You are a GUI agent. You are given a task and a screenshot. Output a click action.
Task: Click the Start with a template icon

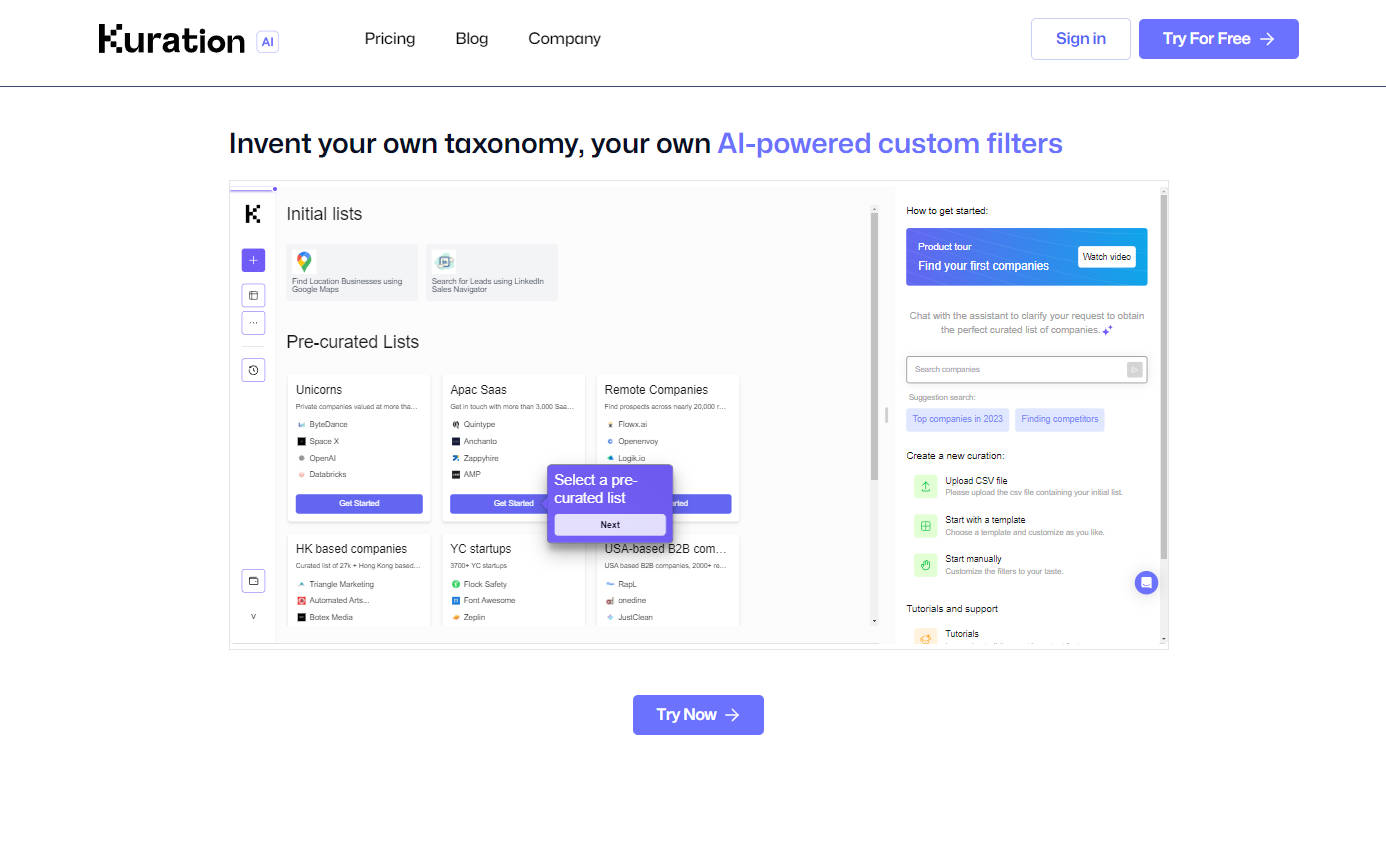tap(925, 525)
